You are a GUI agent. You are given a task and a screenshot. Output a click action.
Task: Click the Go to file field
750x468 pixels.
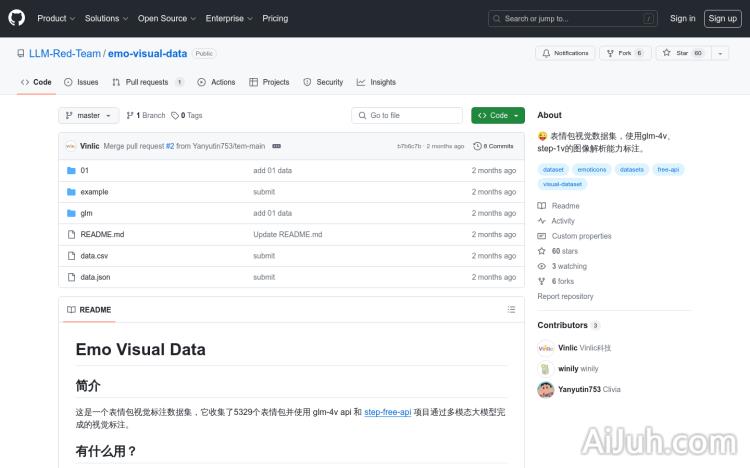tap(407, 115)
